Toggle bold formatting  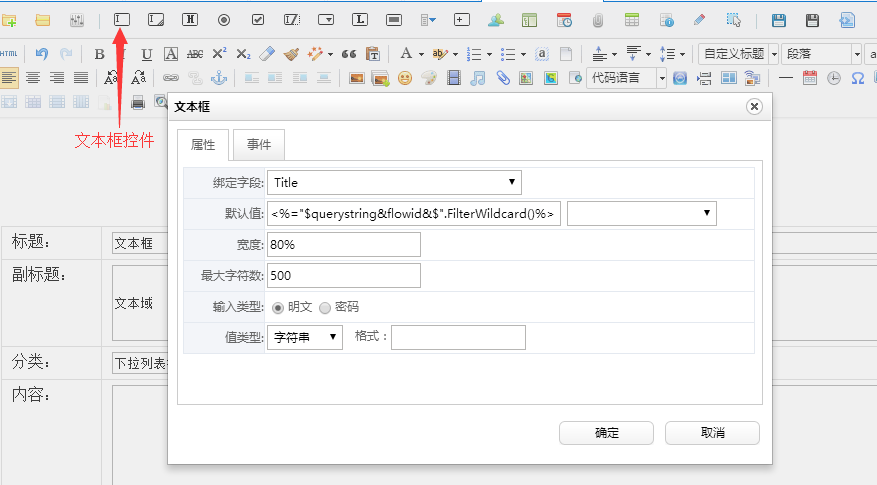tap(100, 54)
